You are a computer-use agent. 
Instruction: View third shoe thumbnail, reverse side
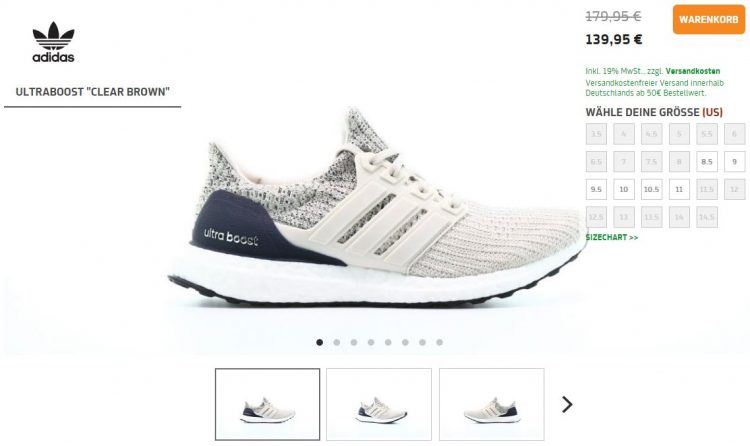click(492, 404)
